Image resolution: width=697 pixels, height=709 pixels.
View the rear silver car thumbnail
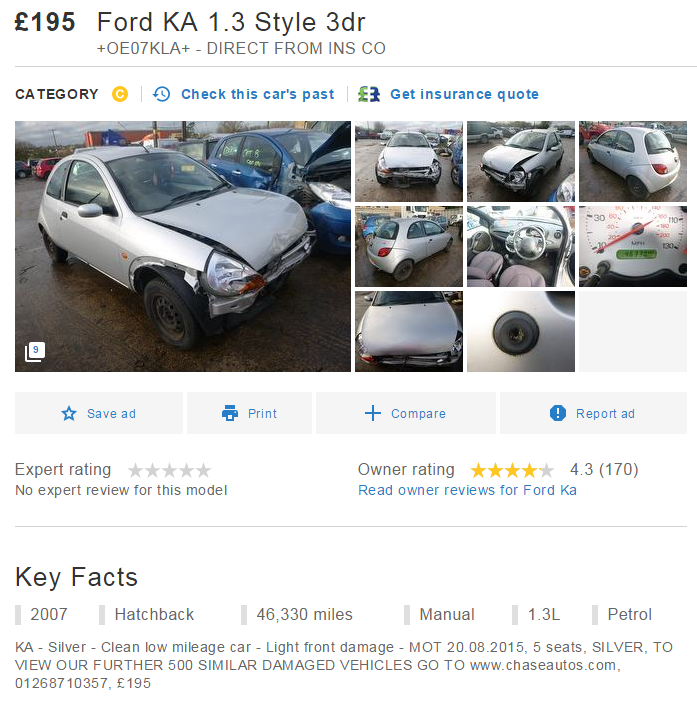tap(633, 161)
